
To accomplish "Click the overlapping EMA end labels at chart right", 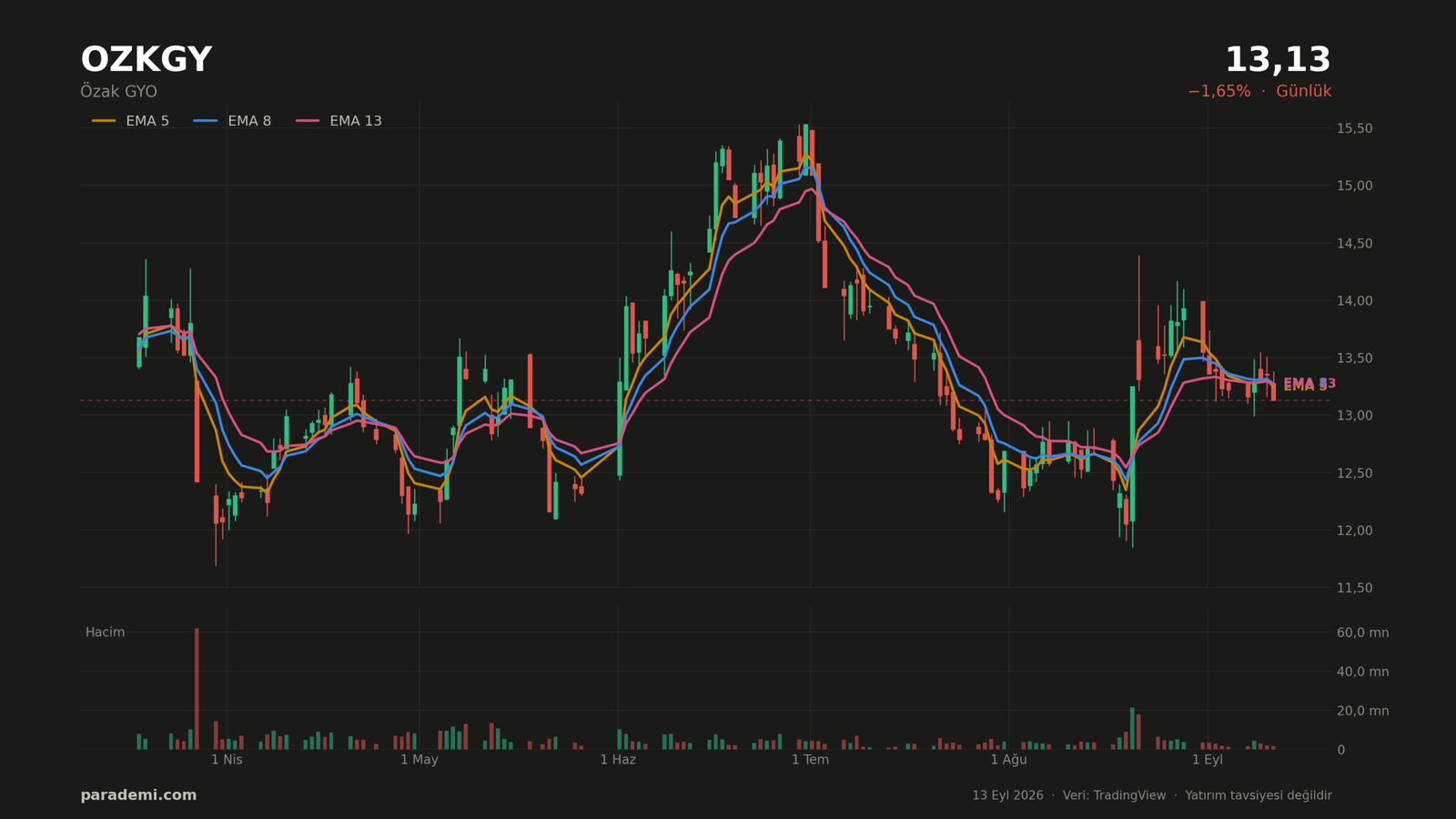I will coord(1309,384).
